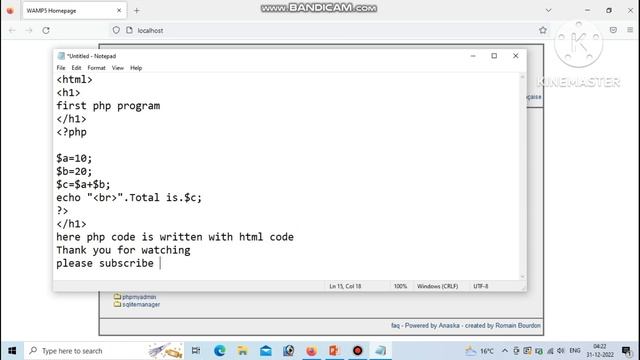640x360 pixels.
Task: Click the page info icon beside localhost
Action: [x=129, y=30]
